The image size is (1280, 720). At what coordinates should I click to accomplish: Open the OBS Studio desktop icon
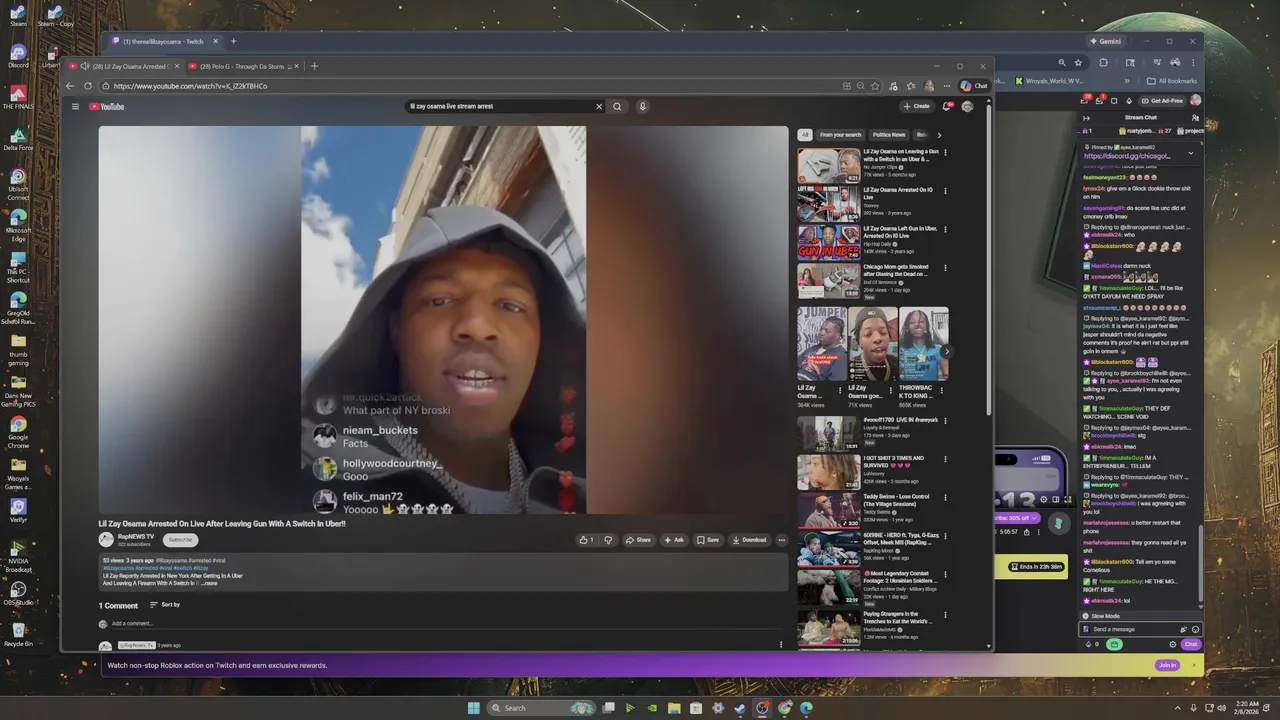click(18, 592)
